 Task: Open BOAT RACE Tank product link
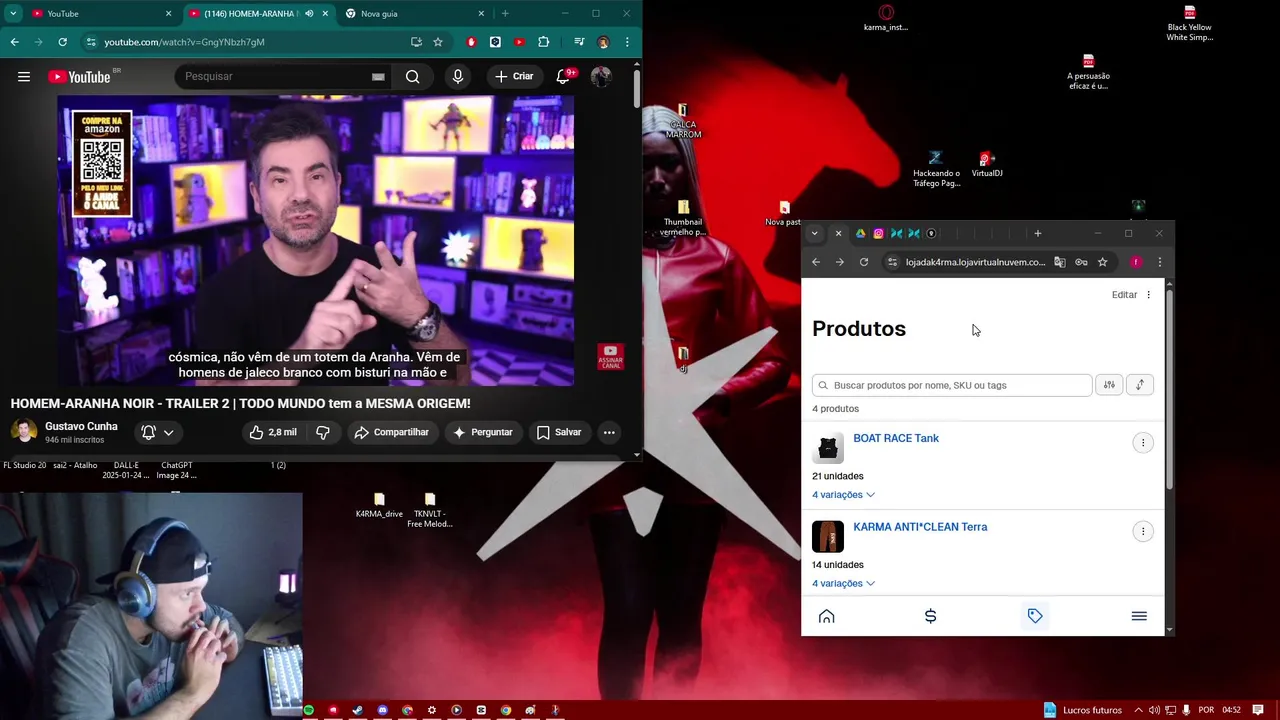[896, 438]
